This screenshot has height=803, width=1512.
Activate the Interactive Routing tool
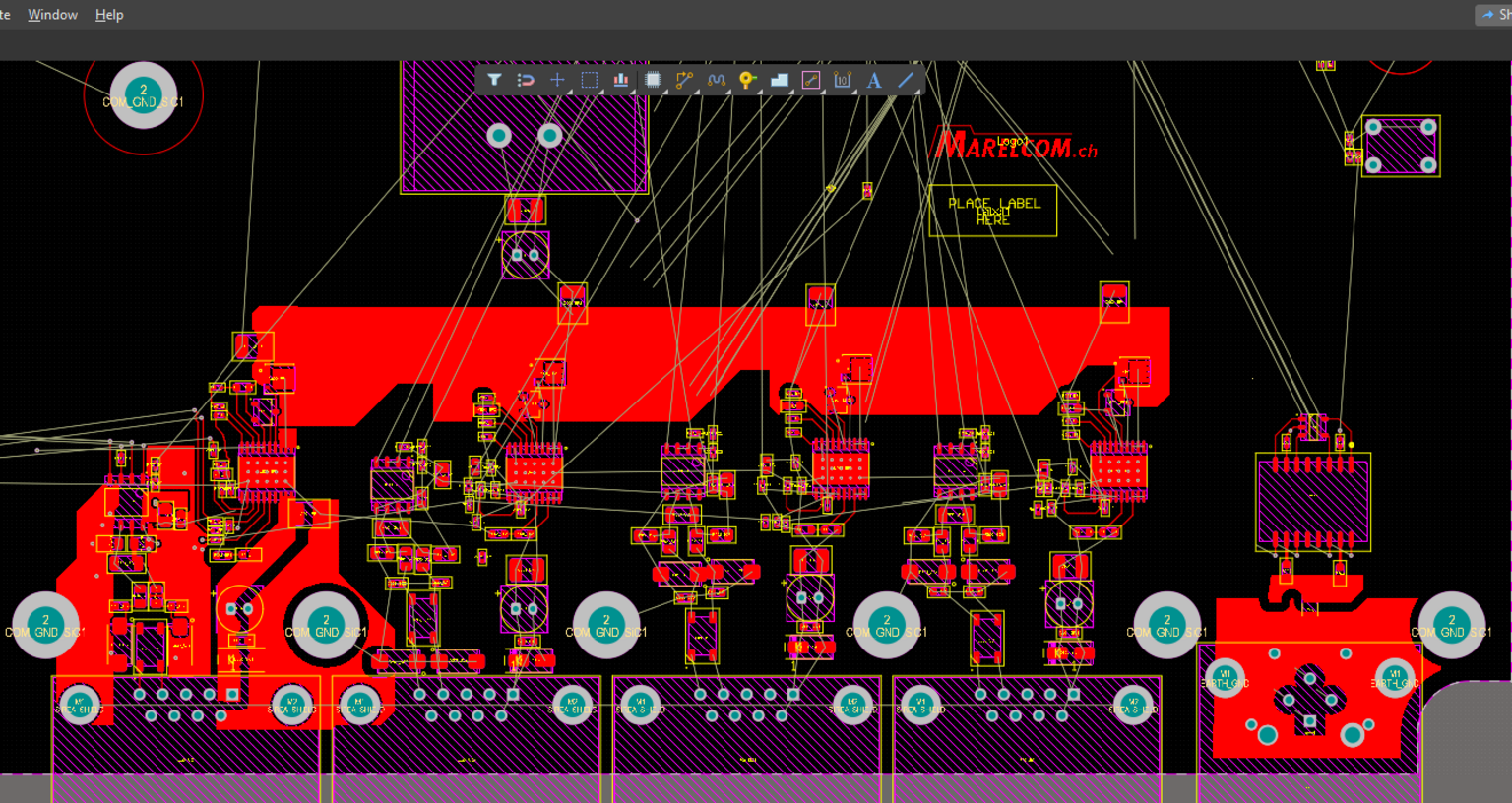point(684,80)
